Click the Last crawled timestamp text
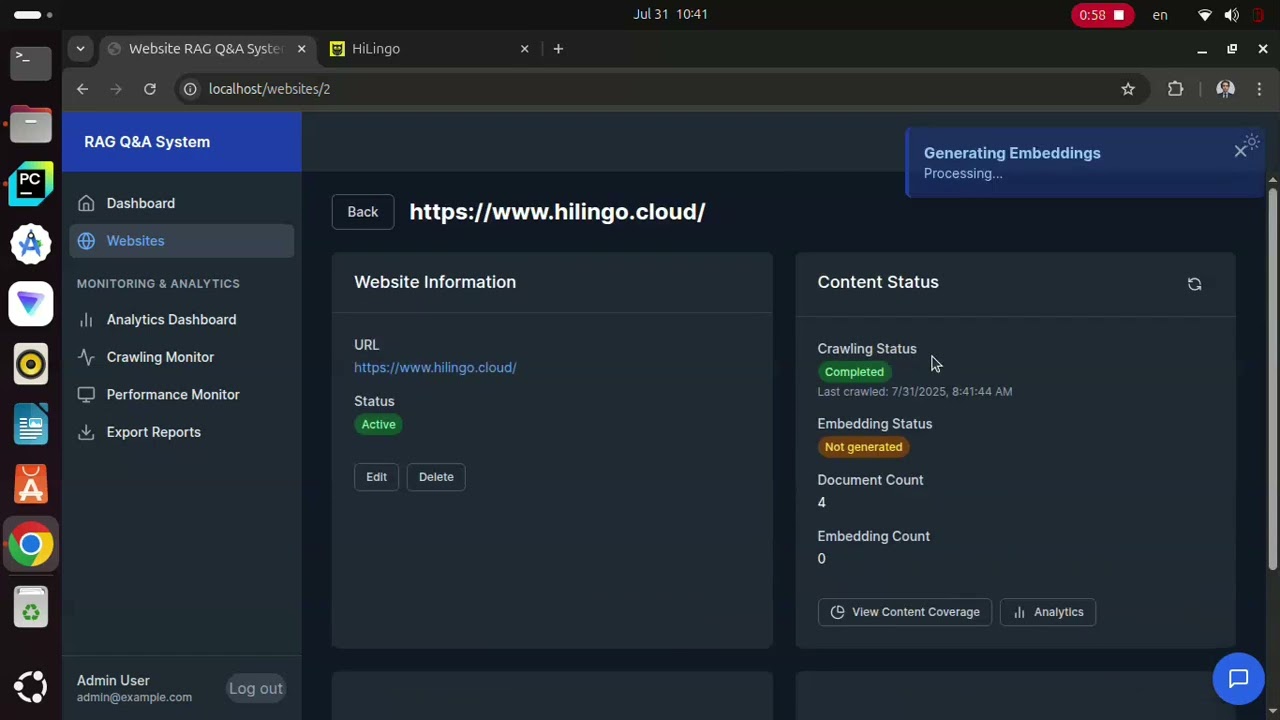This screenshot has width=1280, height=720. [915, 392]
